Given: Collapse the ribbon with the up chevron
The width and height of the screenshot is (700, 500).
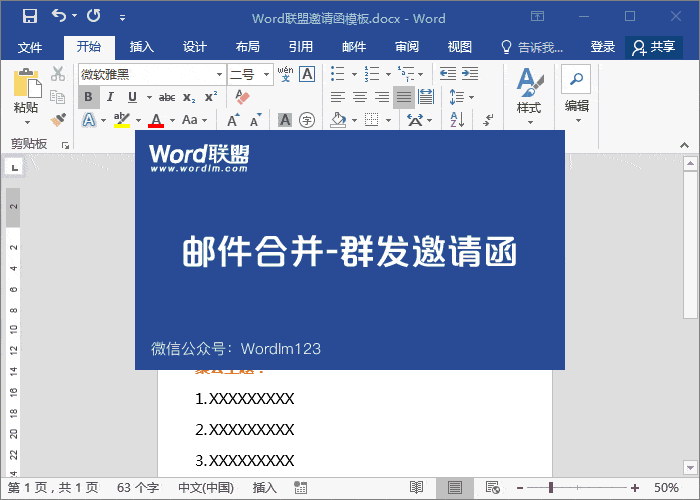Looking at the screenshot, I should (684, 145).
